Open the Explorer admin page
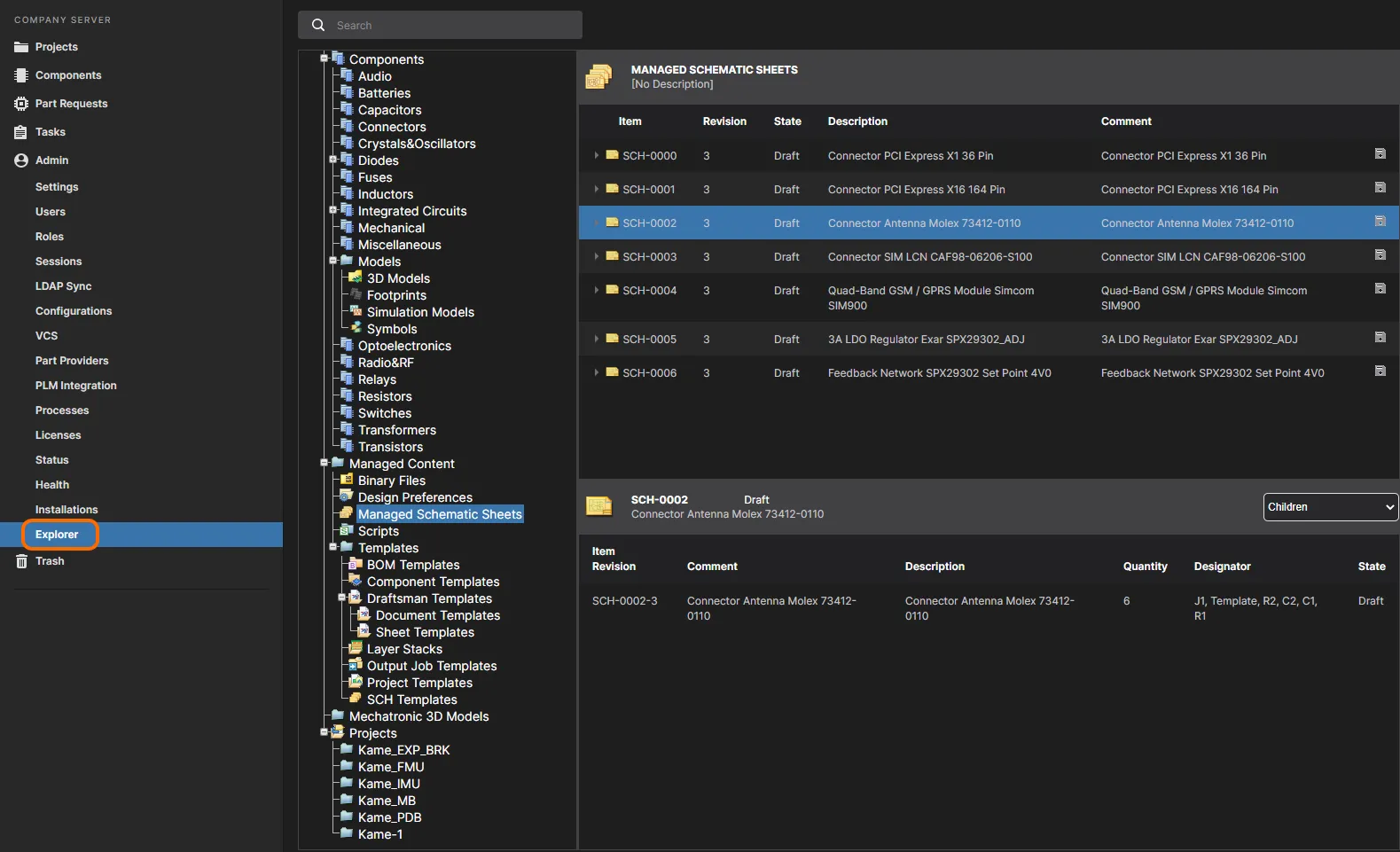This screenshot has height=852, width=1400. pyautogui.click(x=57, y=535)
